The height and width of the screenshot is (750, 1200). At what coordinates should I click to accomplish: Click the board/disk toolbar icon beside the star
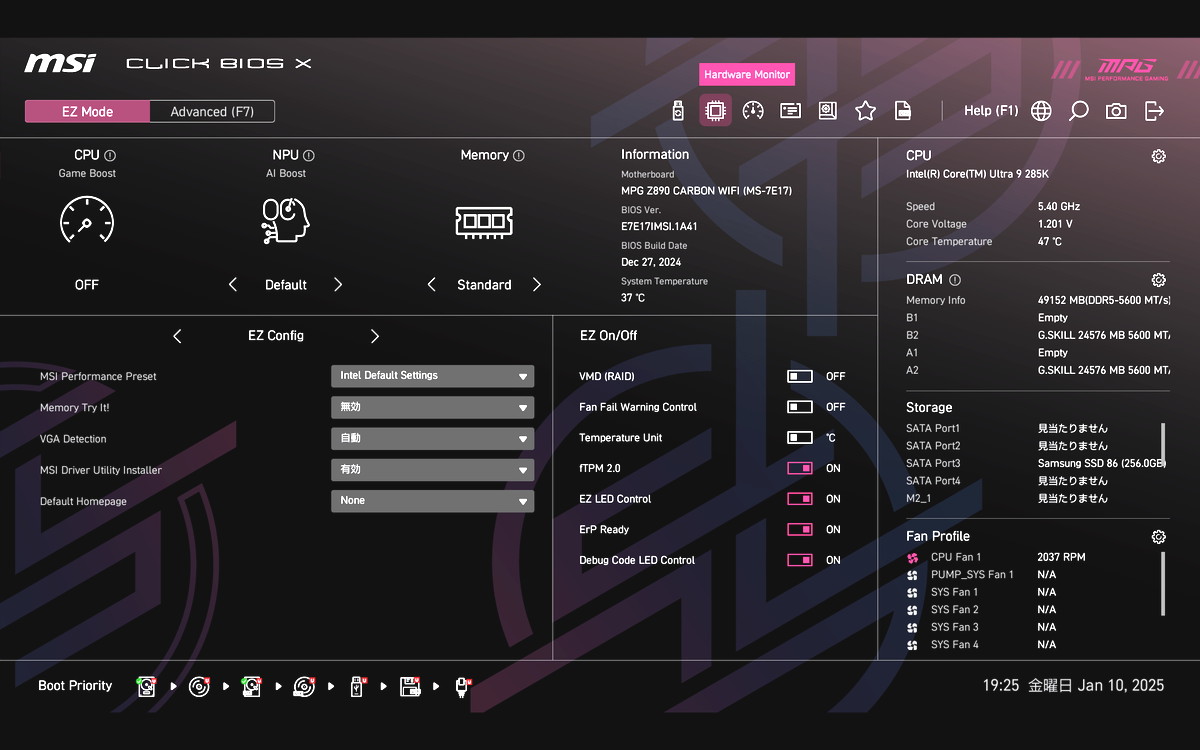click(x=828, y=111)
